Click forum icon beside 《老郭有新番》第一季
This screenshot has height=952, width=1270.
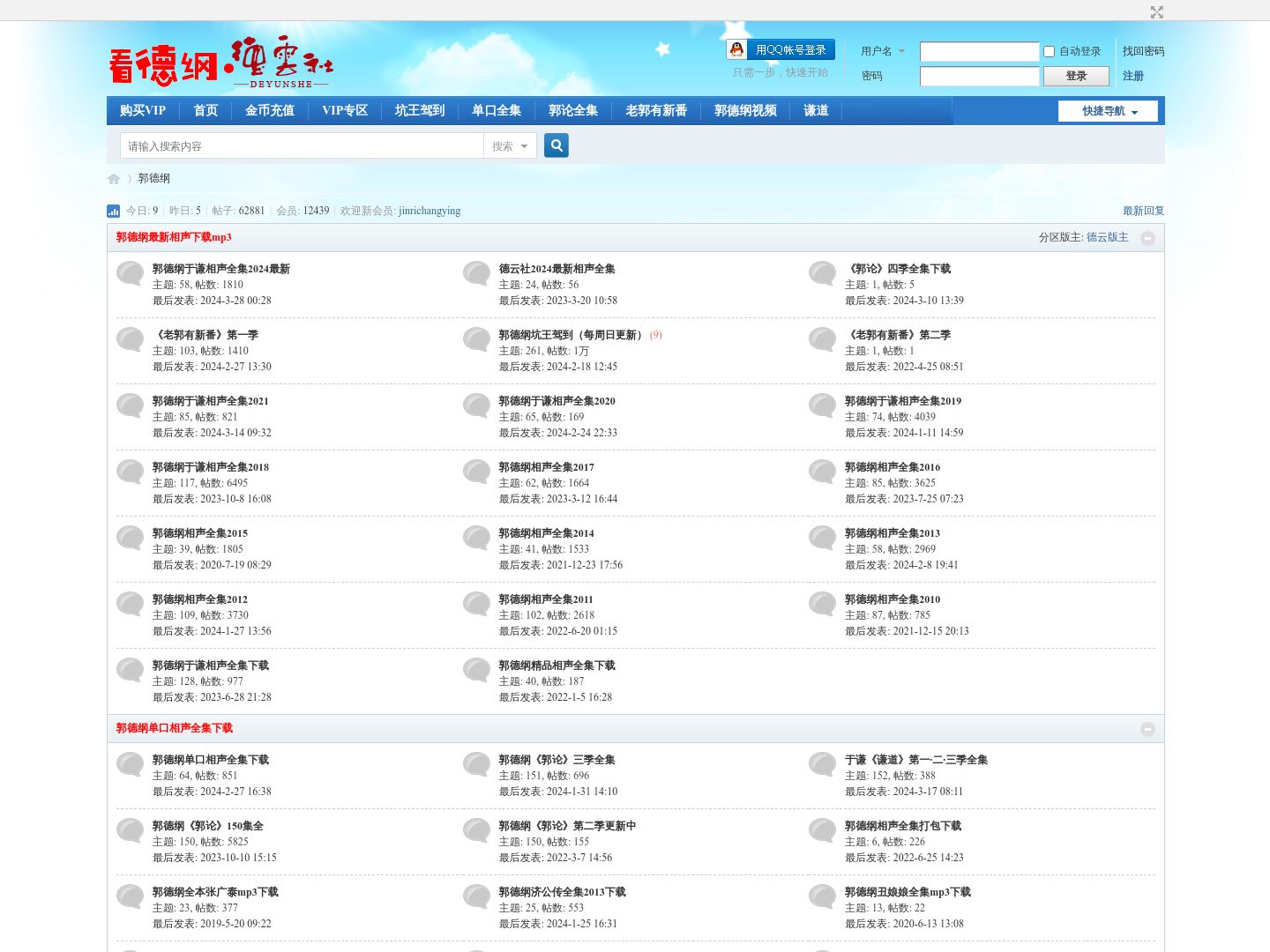coord(131,339)
